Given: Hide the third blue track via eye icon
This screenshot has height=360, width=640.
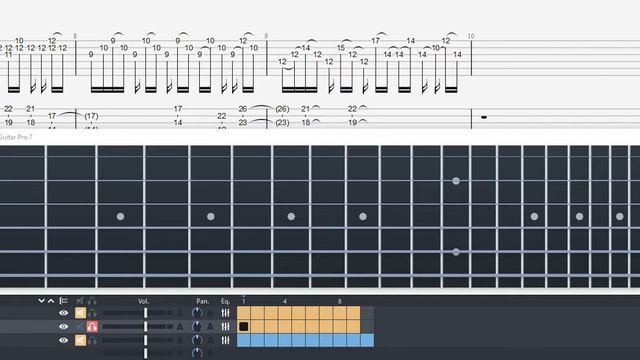Looking at the screenshot, I should [x=63, y=340].
